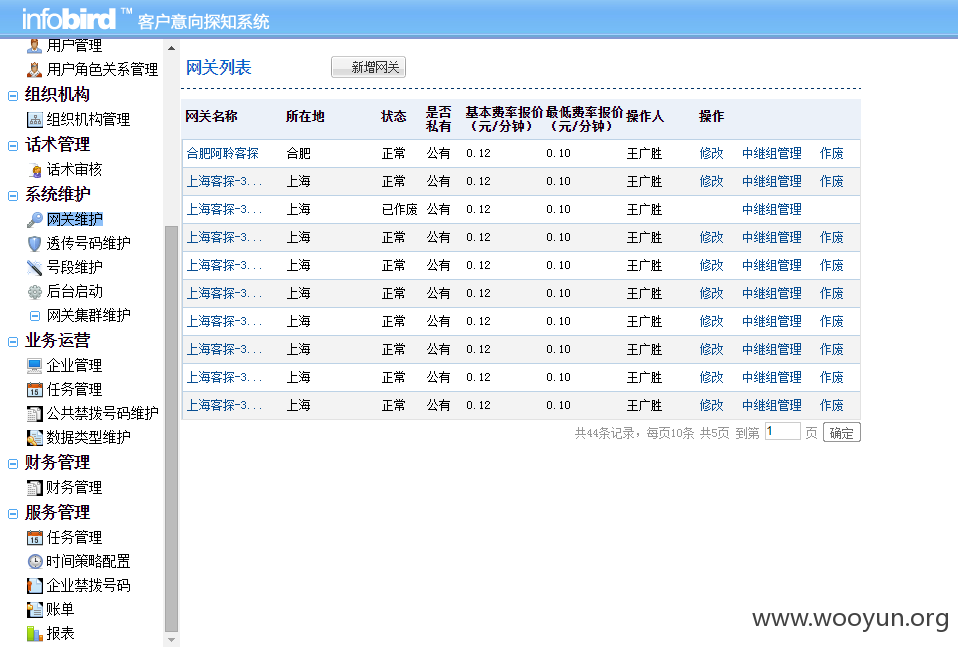Click the sidebar scrollbar down arrow

(172, 640)
